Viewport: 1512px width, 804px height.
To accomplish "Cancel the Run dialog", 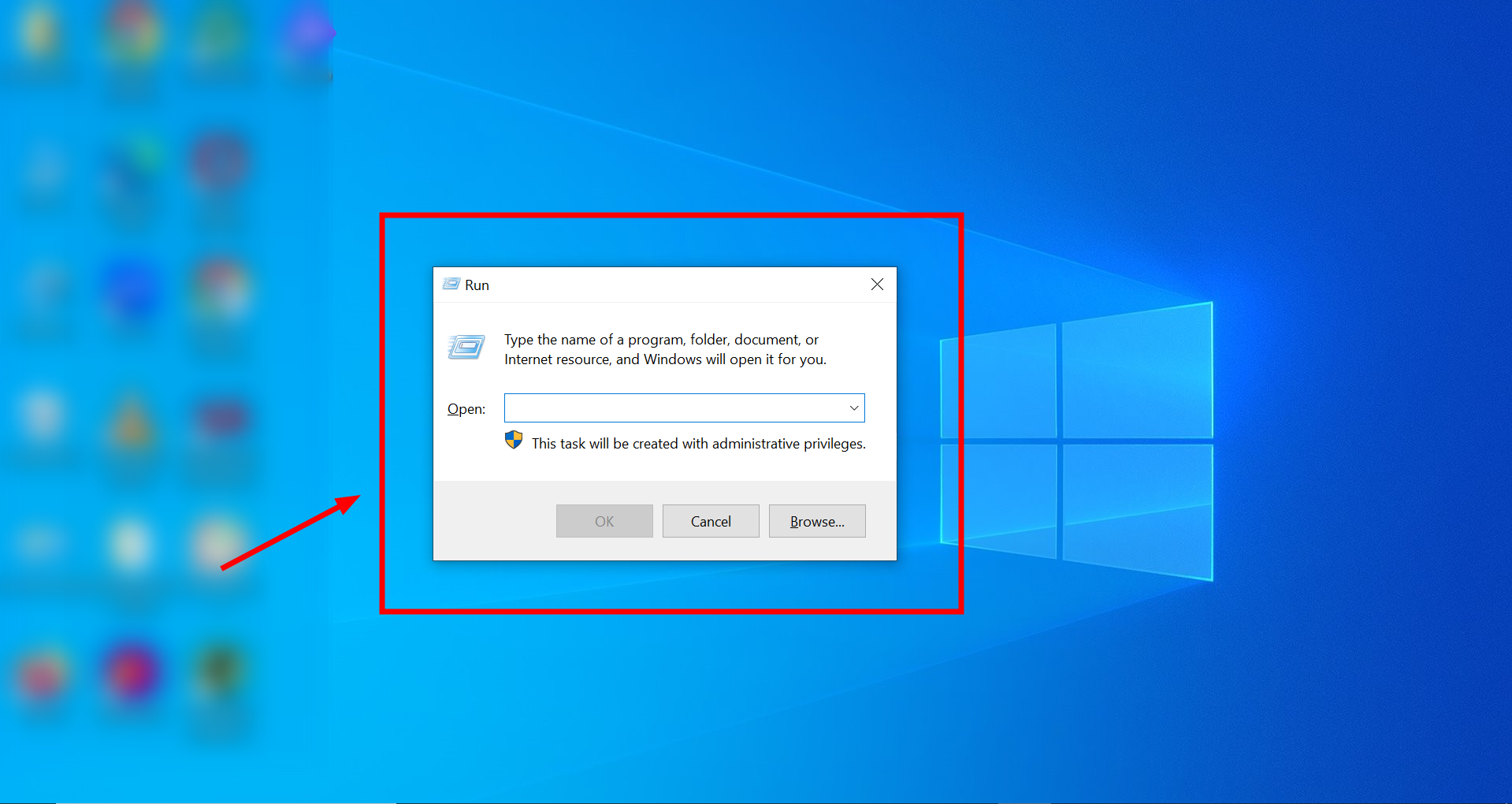I will click(711, 521).
